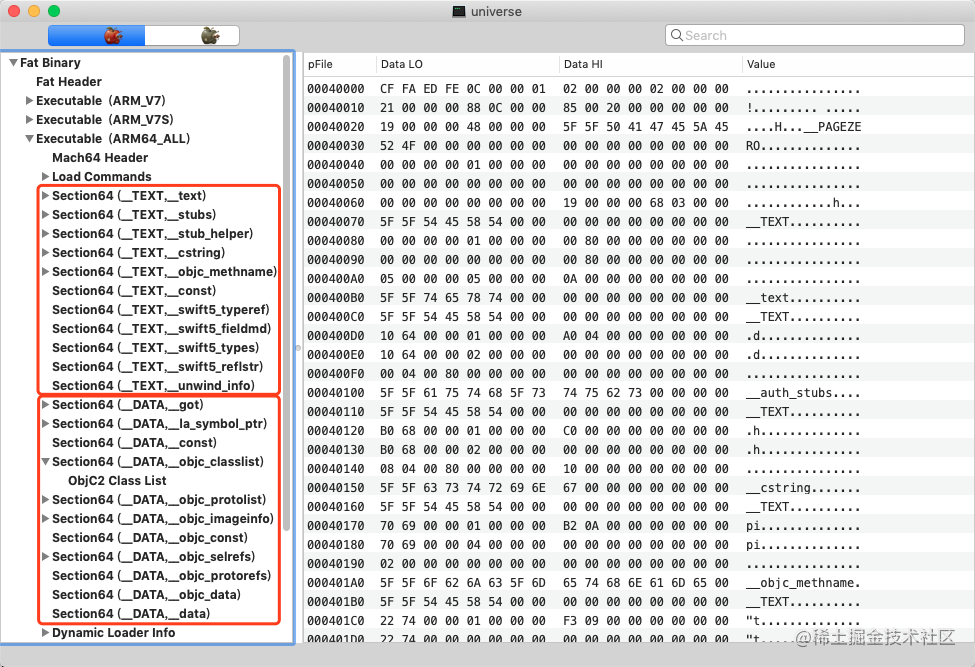
Task: Select Section64 (__TEXT,__swift5_reflstr) row
Action: pos(157,367)
